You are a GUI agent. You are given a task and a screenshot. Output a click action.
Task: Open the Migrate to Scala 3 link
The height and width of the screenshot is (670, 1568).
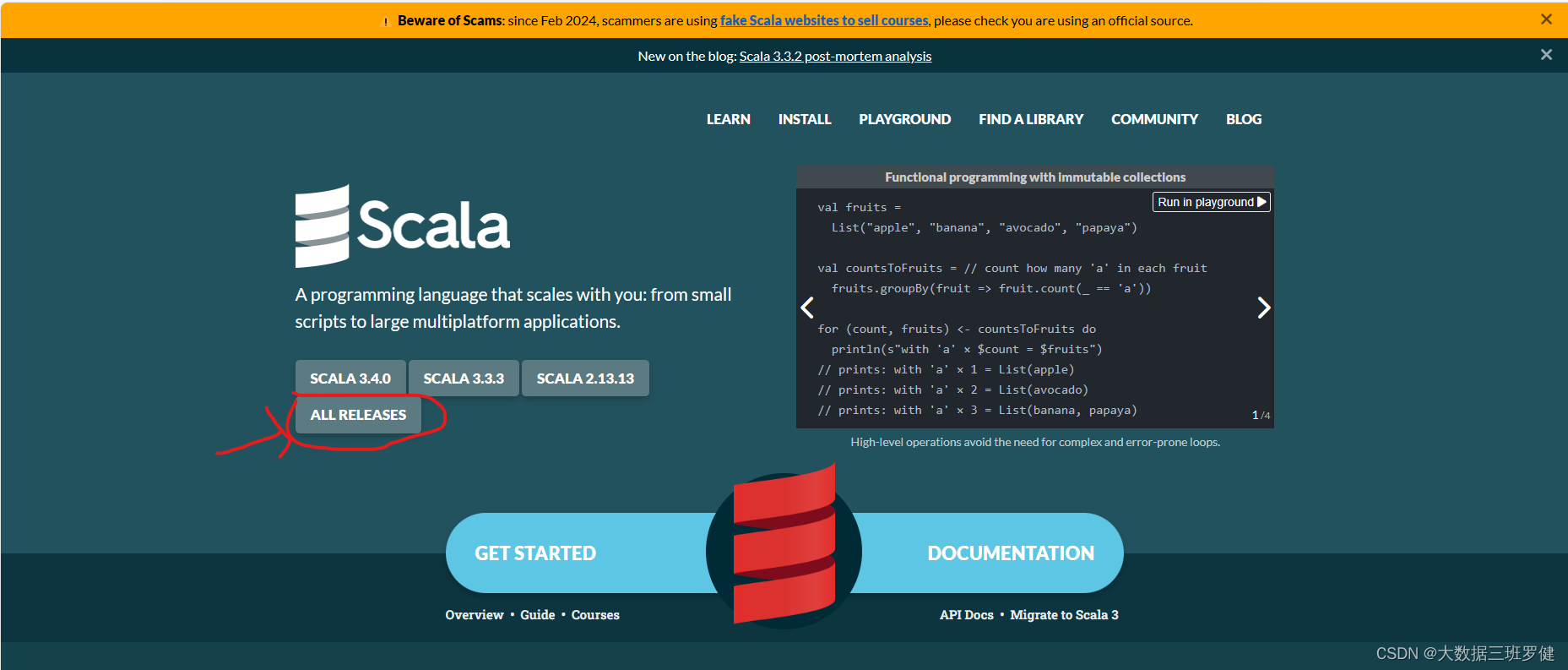[x=1064, y=615]
